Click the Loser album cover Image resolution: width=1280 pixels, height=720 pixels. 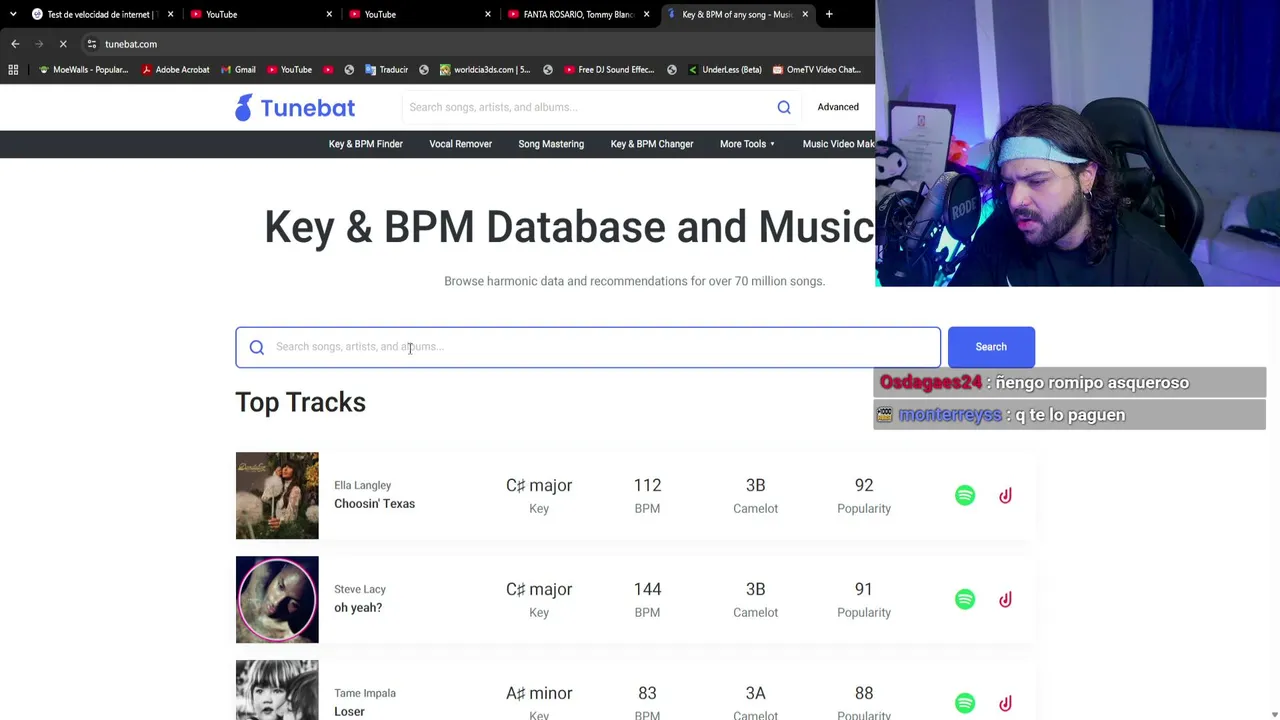[277, 690]
